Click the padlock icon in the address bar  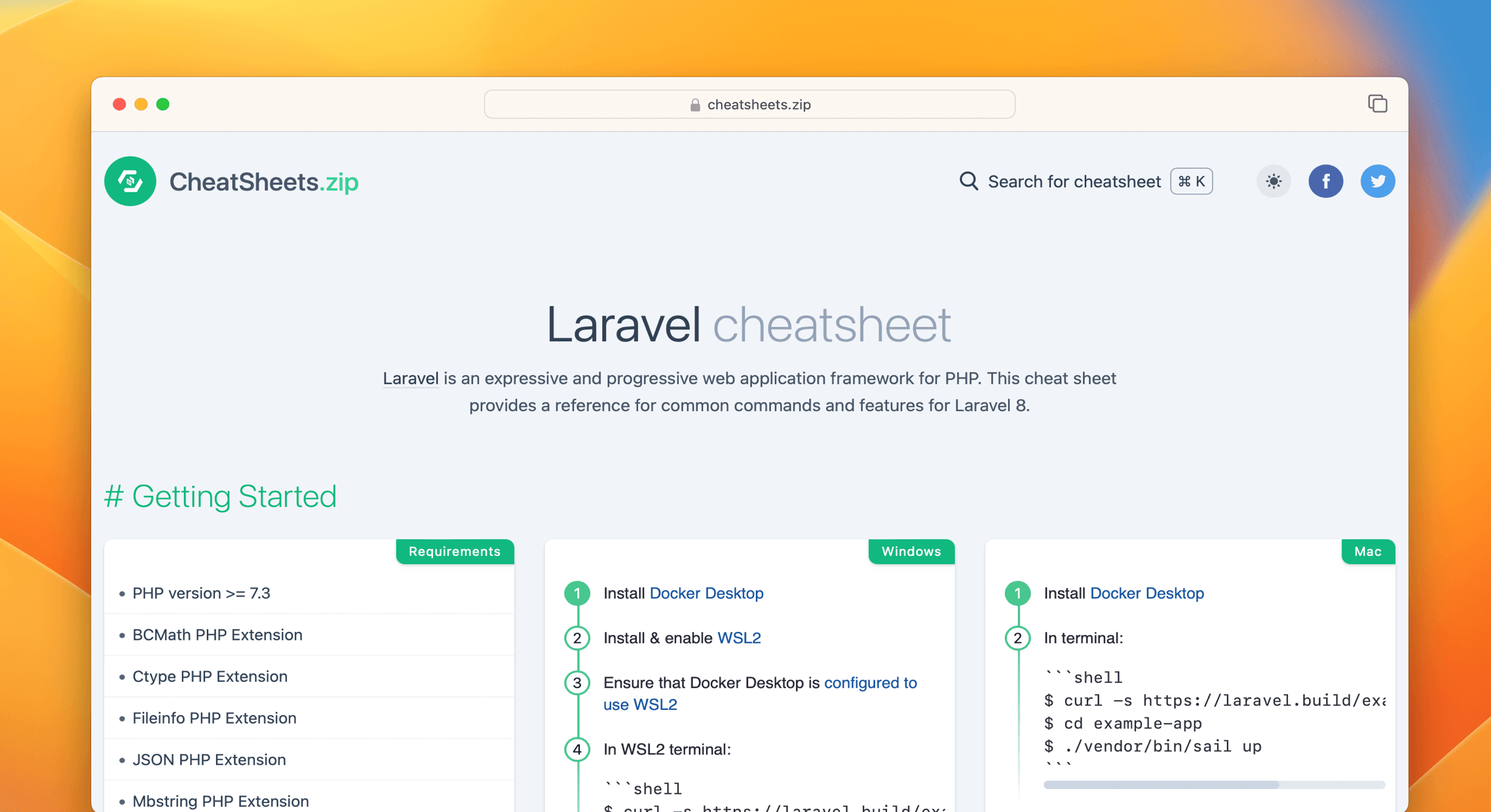pos(694,104)
